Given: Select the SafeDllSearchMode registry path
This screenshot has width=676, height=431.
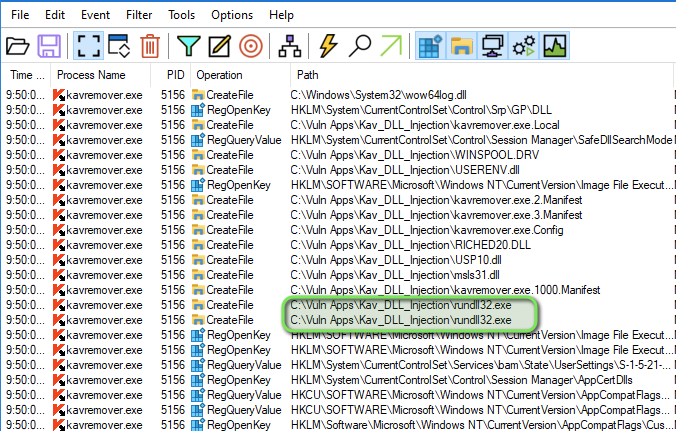Looking at the screenshot, I should point(482,140).
